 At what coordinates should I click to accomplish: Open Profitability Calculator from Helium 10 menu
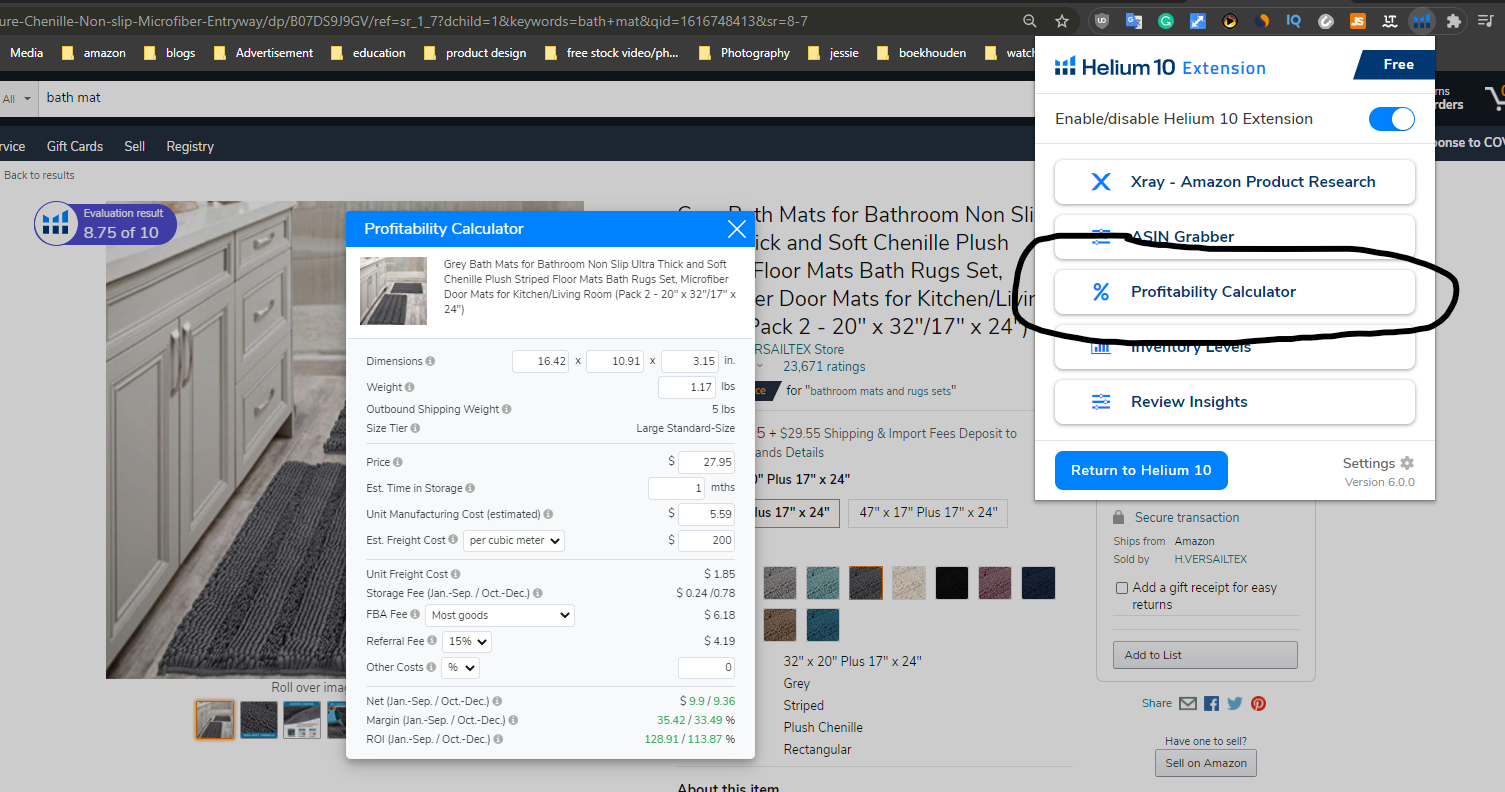[1235, 292]
